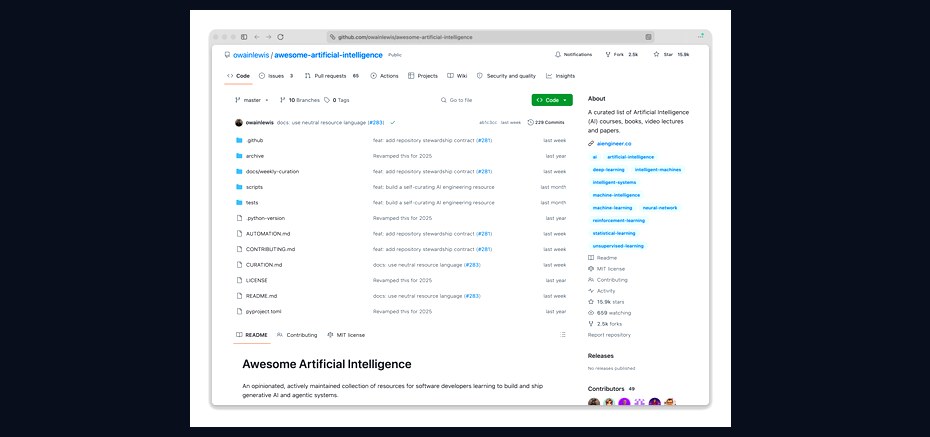Open the master branch dropdown
This screenshot has width=930, height=437.
pyautogui.click(x=252, y=100)
